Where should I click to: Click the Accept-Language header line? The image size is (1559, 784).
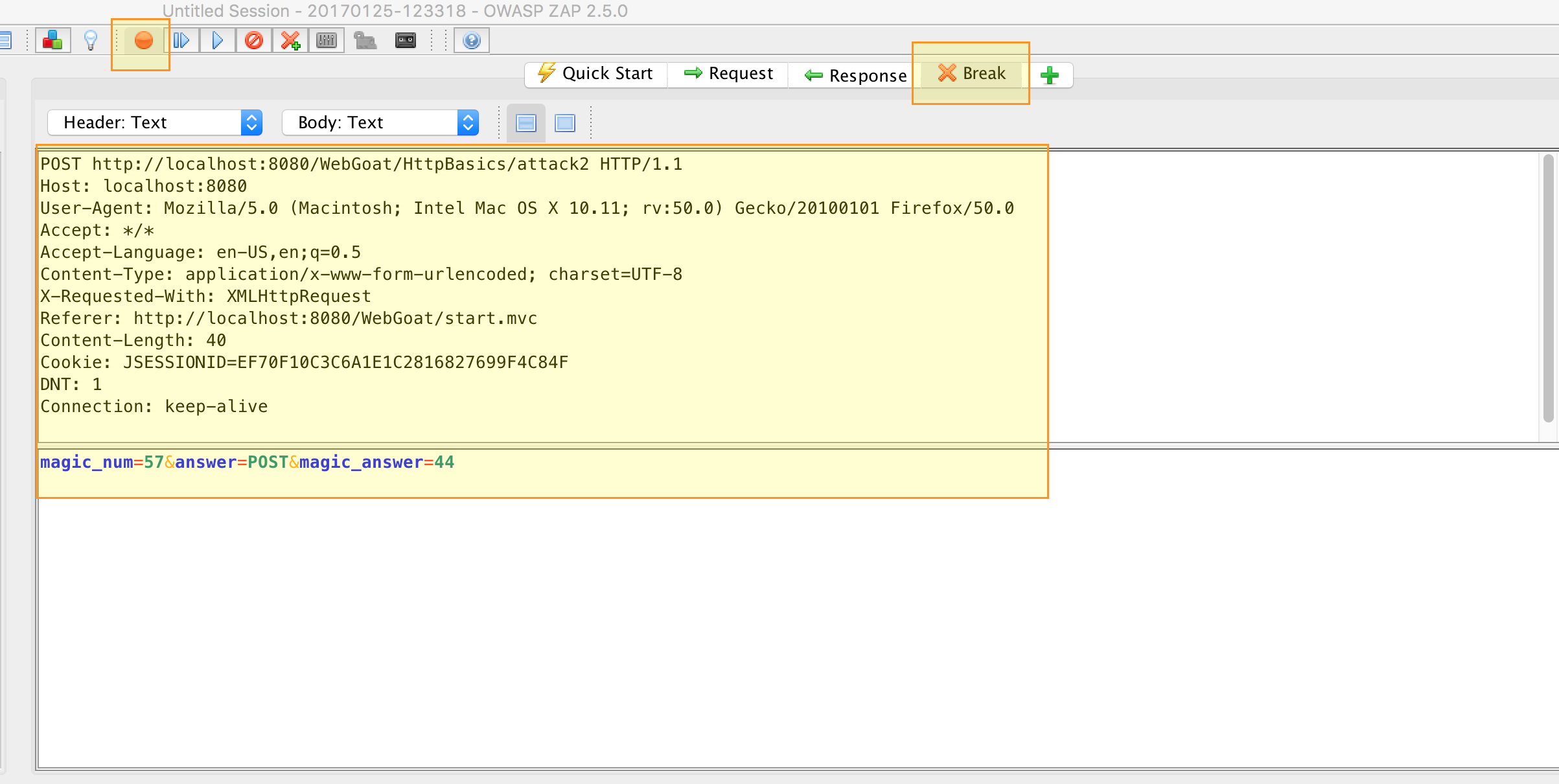(x=200, y=252)
